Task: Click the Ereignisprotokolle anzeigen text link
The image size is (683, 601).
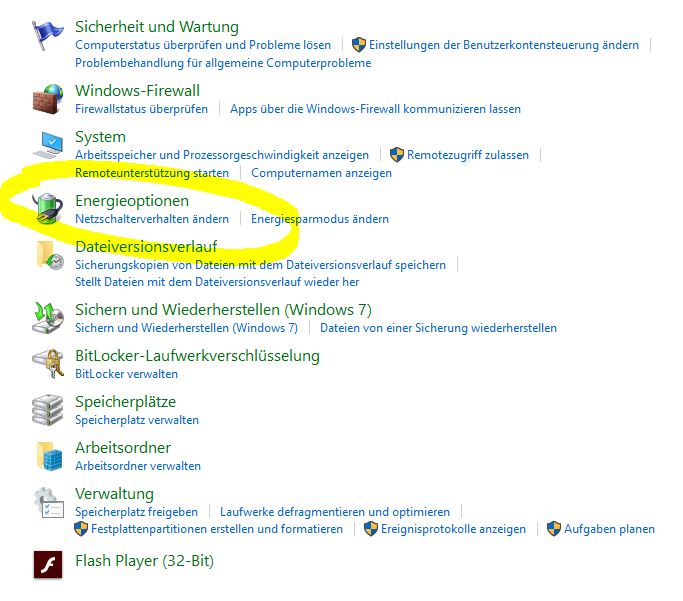Action: pyautogui.click(x=453, y=529)
